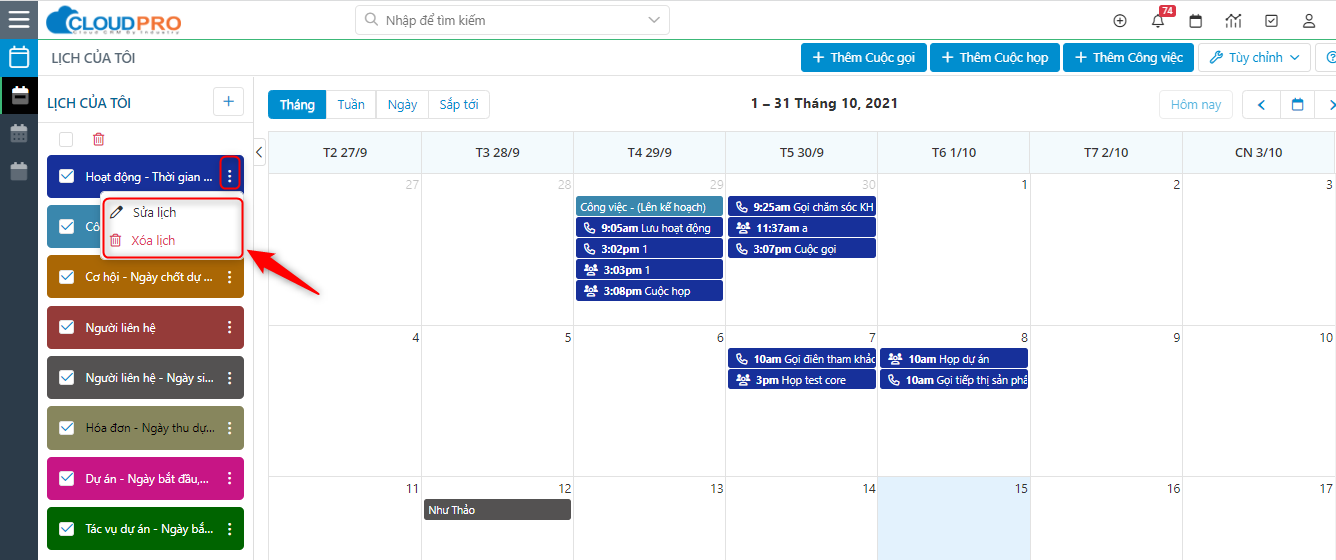Click the Thêm Cuộc gọi button
This screenshot has width=1336, height=560.
coord(864,58)
